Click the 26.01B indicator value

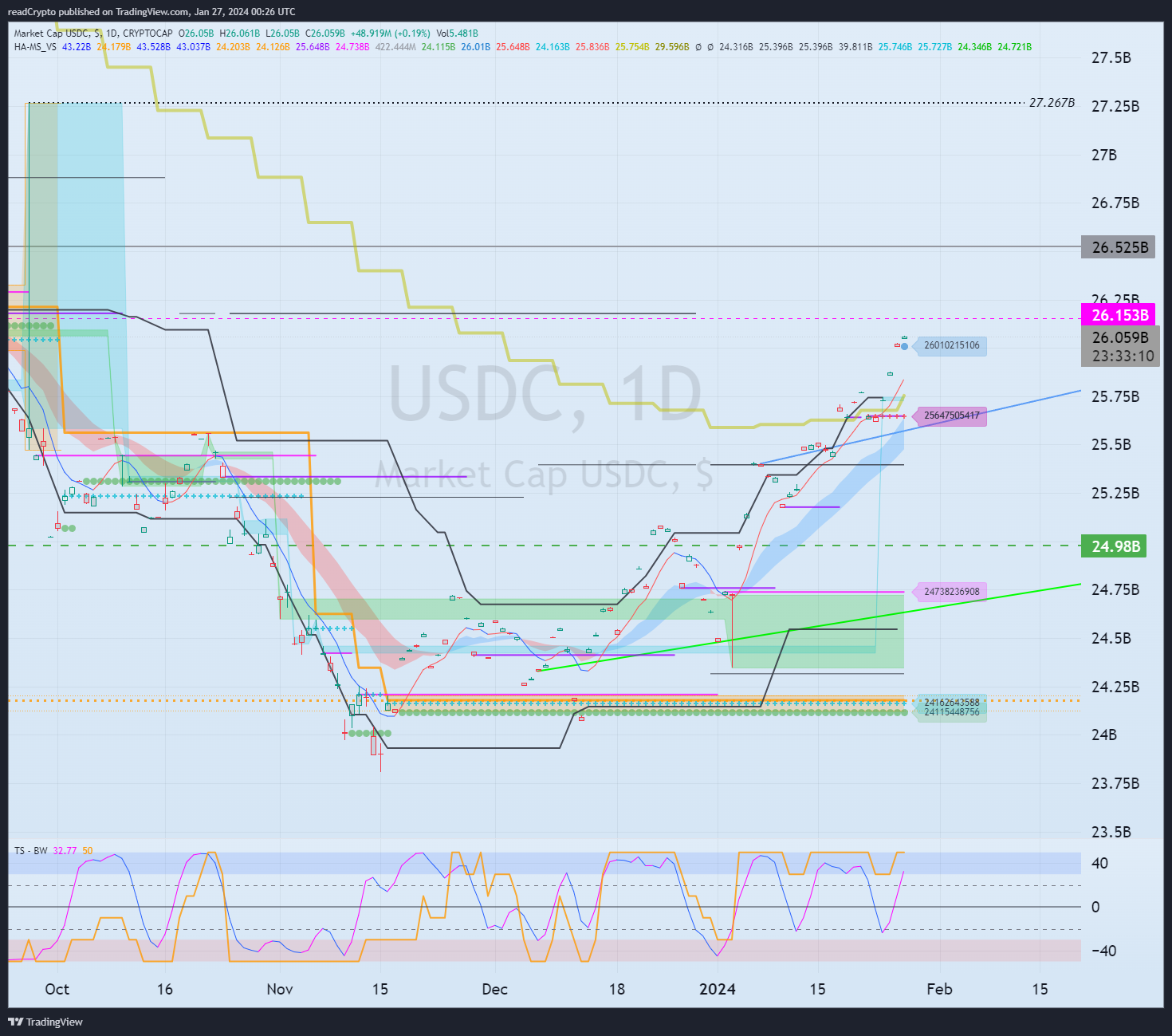coord(476,47)
